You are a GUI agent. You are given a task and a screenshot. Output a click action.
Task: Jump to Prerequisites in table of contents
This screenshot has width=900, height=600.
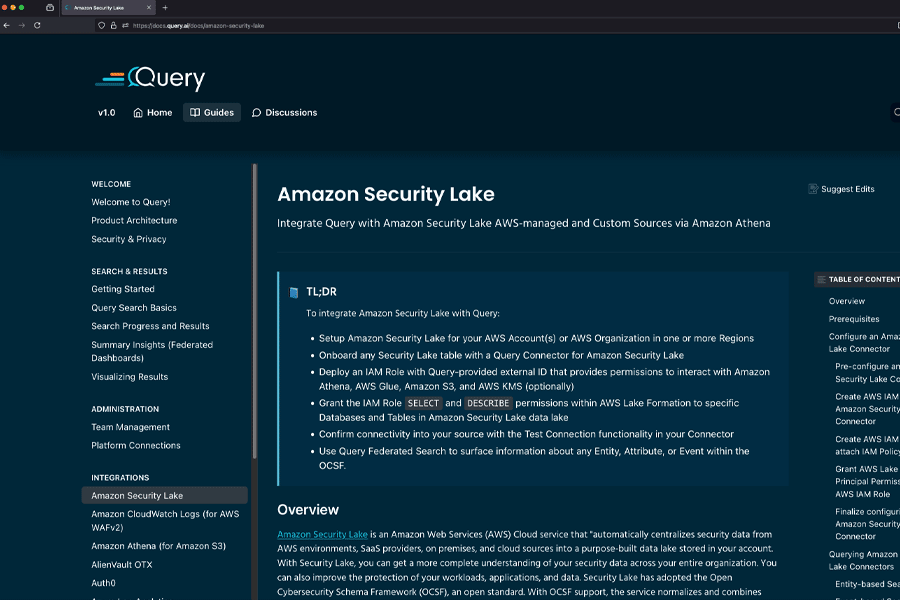853,319
